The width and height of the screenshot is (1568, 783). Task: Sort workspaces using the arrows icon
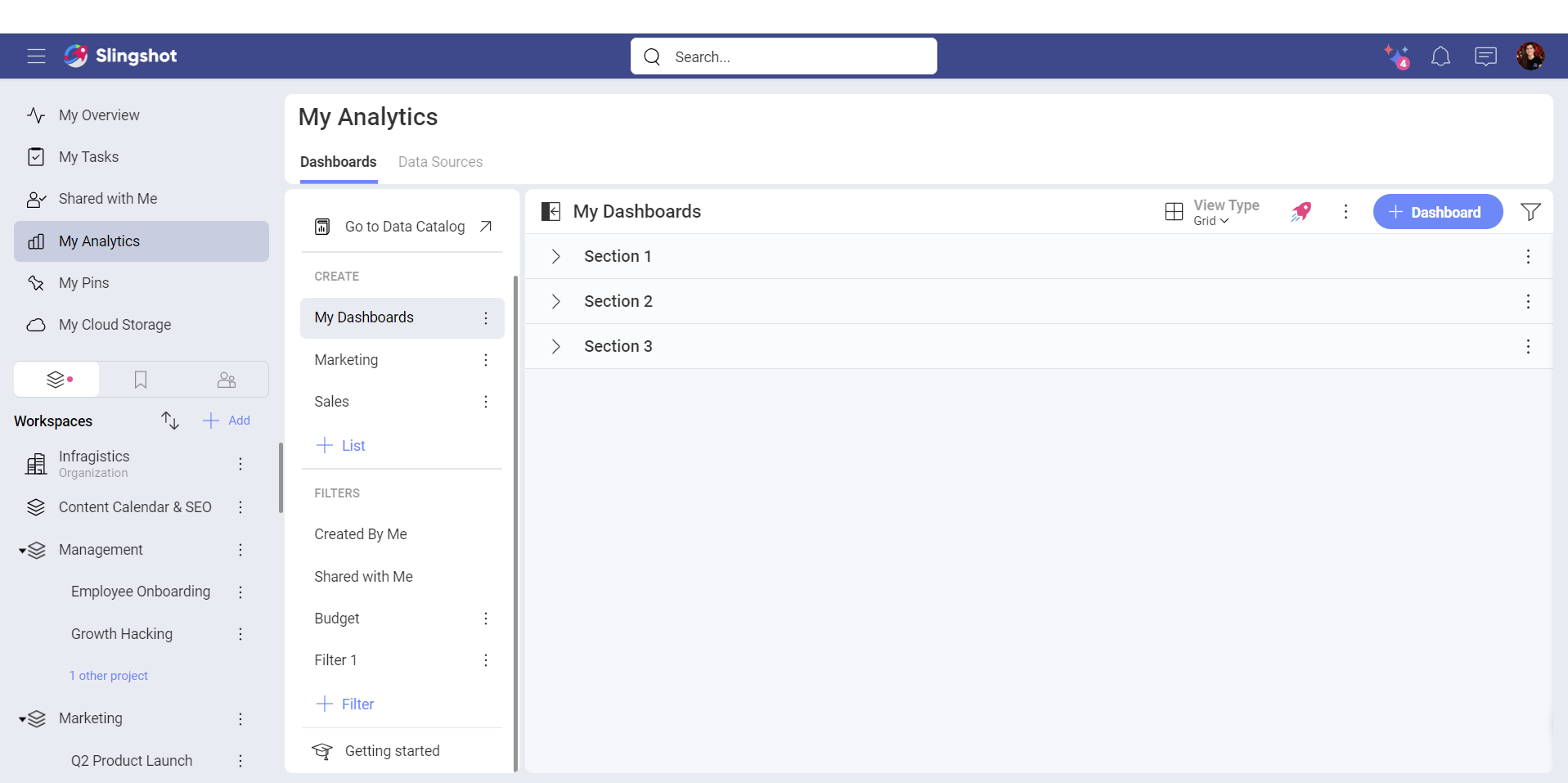(170, 421)
